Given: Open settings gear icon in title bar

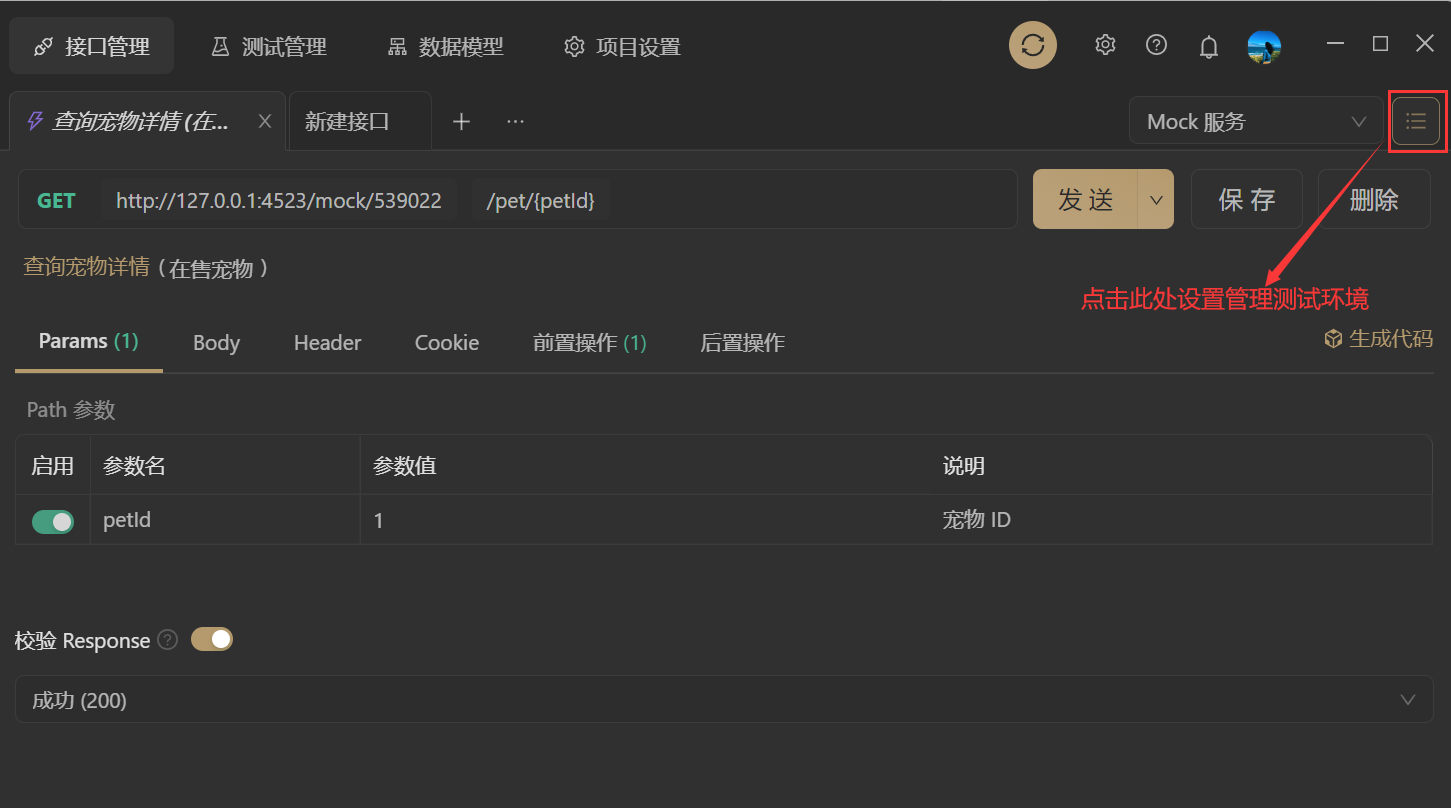Looking at the screenshot, I should [1105, 45].
